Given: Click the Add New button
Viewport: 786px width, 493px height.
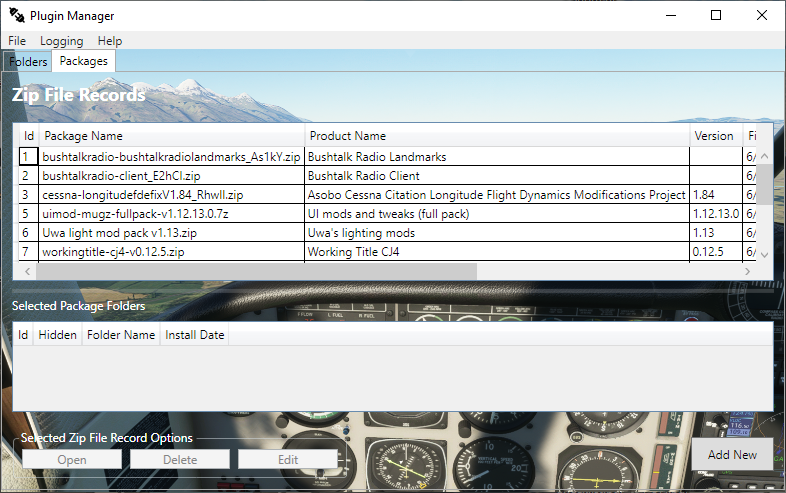Looking at the screenshot, I should [x=732, y=454].
